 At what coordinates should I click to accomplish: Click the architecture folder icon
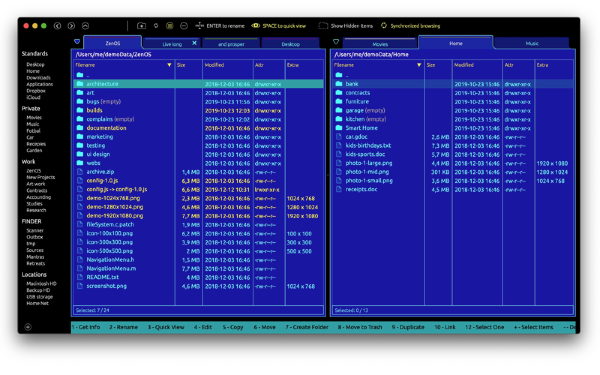pyautogui.click(x=80, y=83)
